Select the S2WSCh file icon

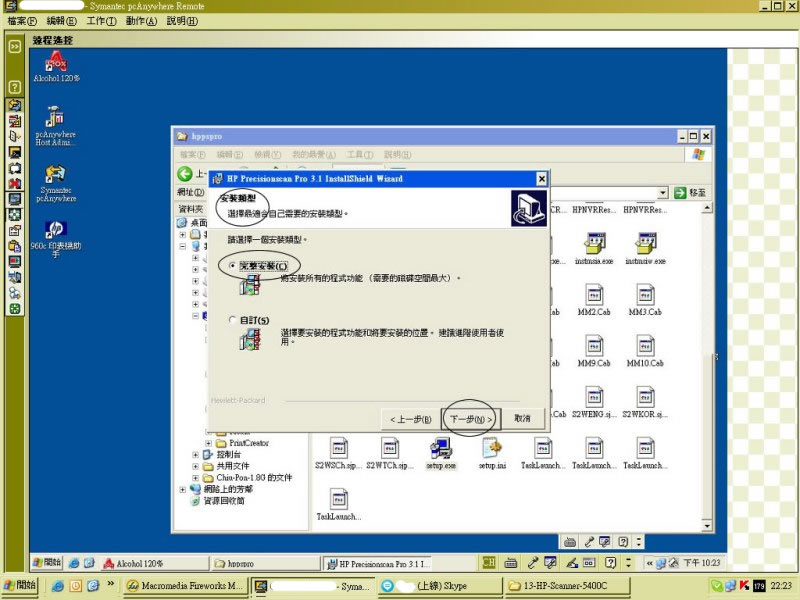coord(338,454)
